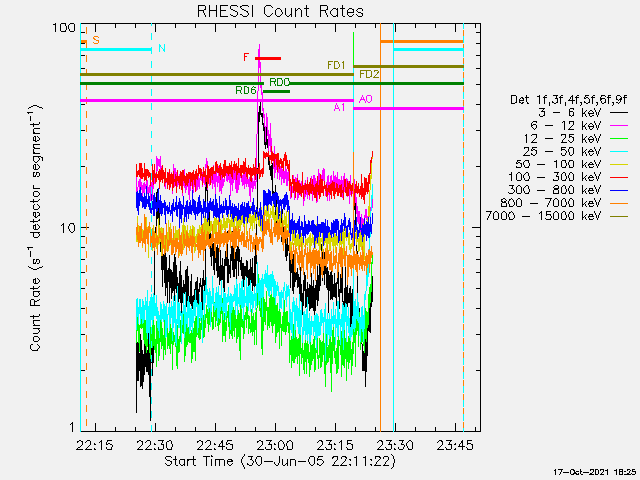The width and height of the screenshot is (640, 480).
Task: Click the solid orange vertical line near 23:26
Action: [x=380, y=227]
